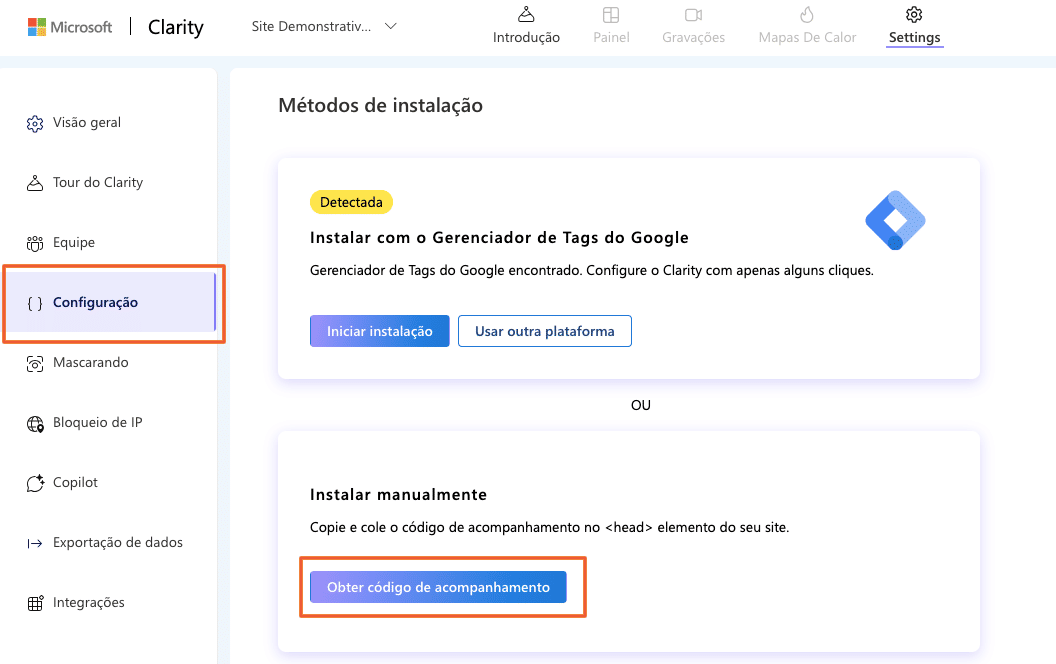
Task: Click the Settings gear icon
Action: tap(914, 14)
